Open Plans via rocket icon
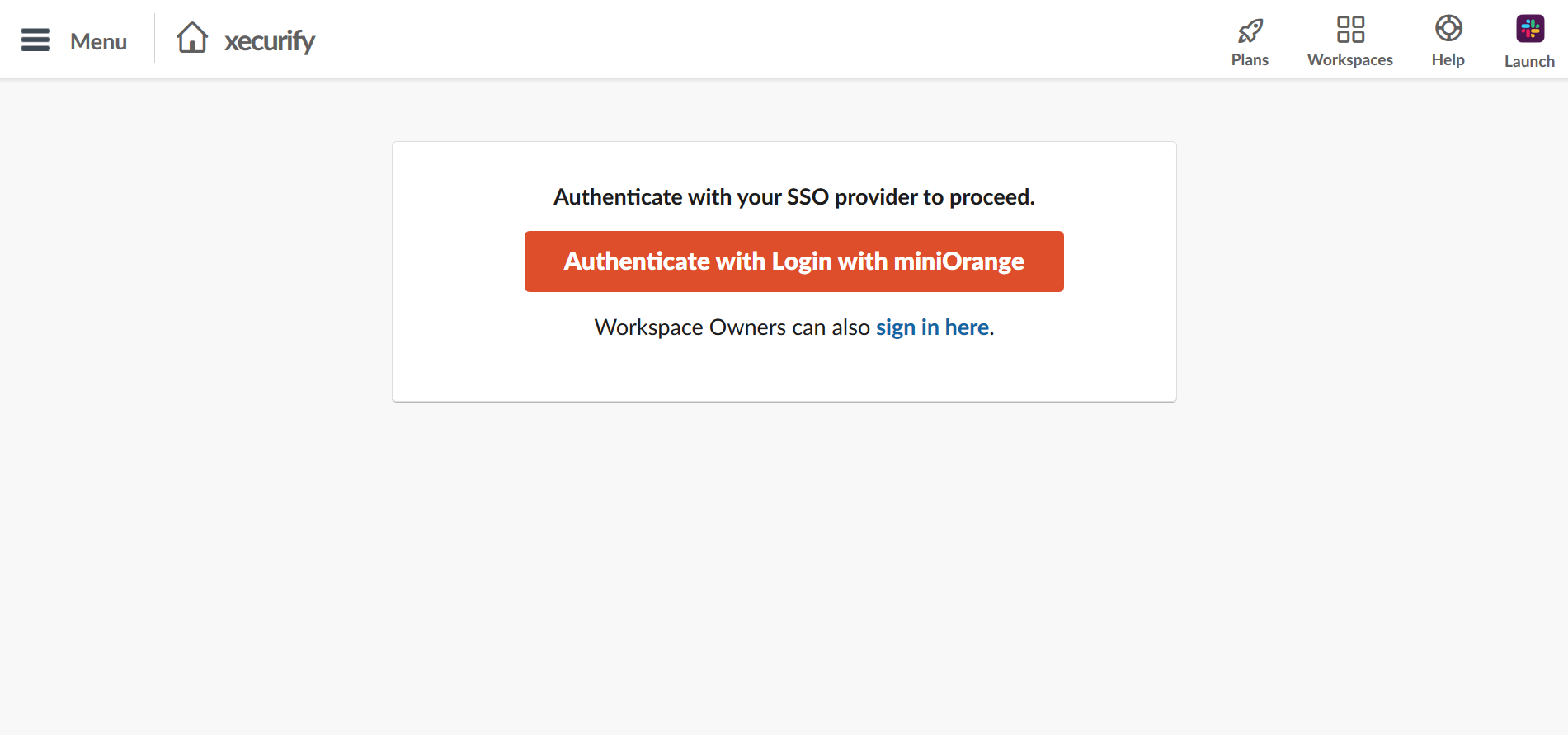 coord(1250,31)
